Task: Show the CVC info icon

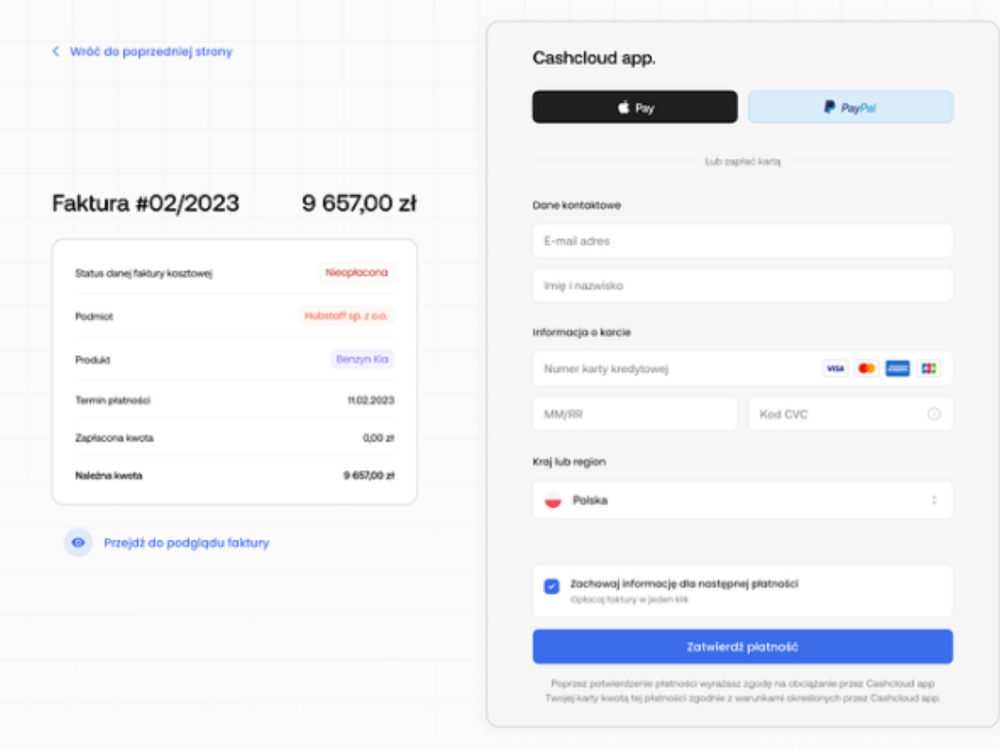Action: [934, 415]
